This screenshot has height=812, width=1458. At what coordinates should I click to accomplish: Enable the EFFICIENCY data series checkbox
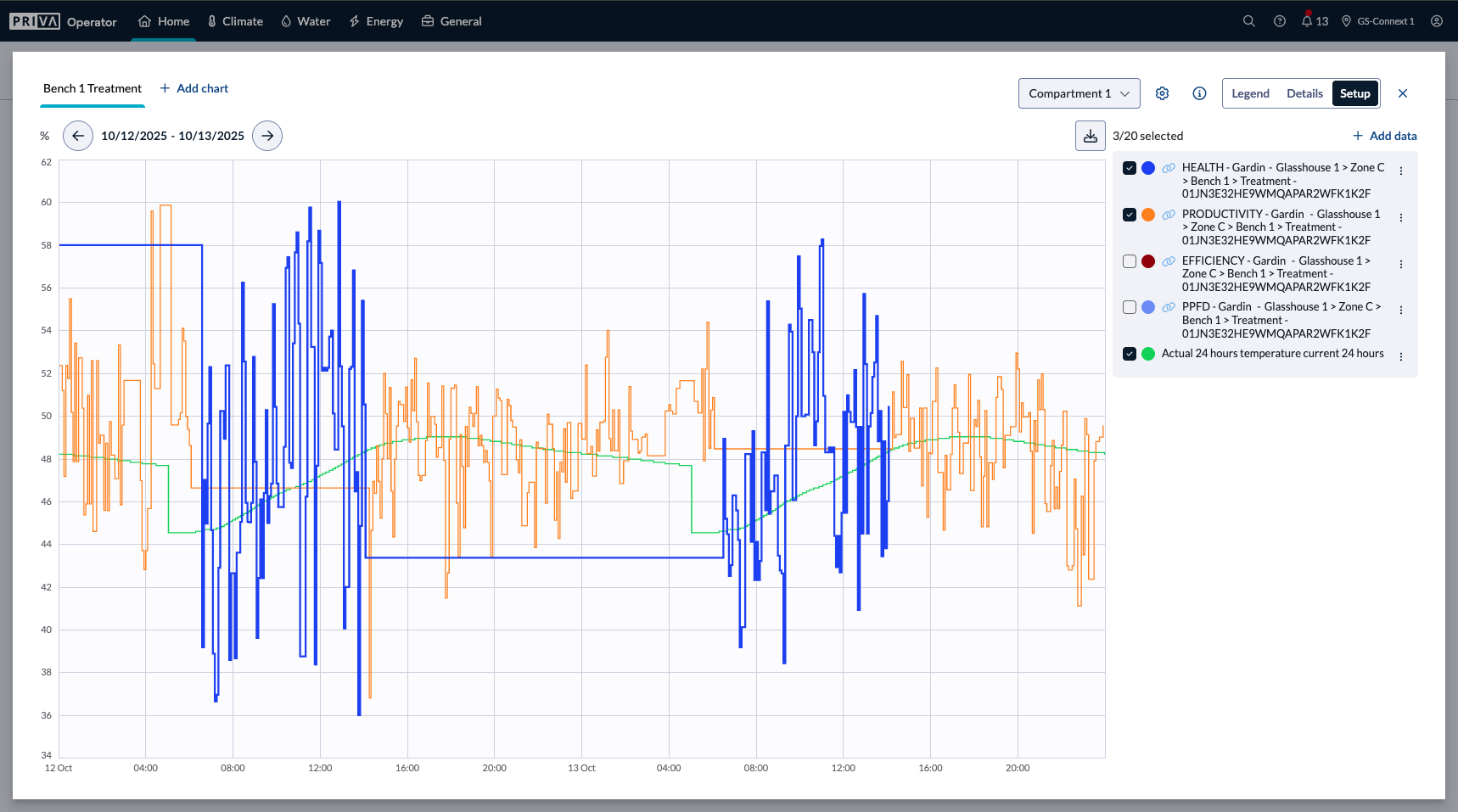[1129, 261]
